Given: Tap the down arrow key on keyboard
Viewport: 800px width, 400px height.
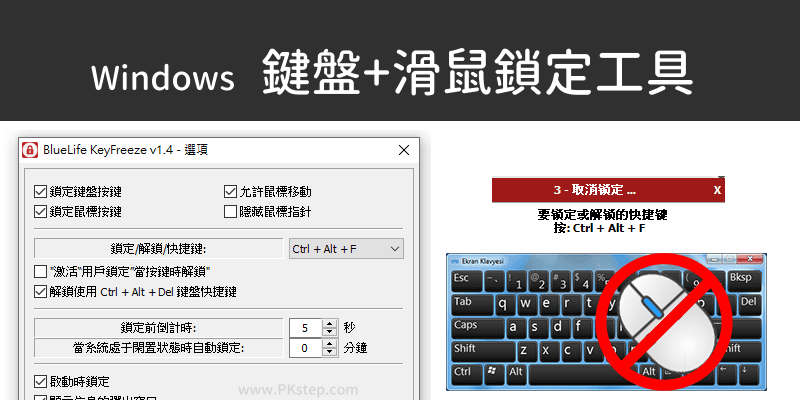Looking at the screenshot, I should pos(749,375).
